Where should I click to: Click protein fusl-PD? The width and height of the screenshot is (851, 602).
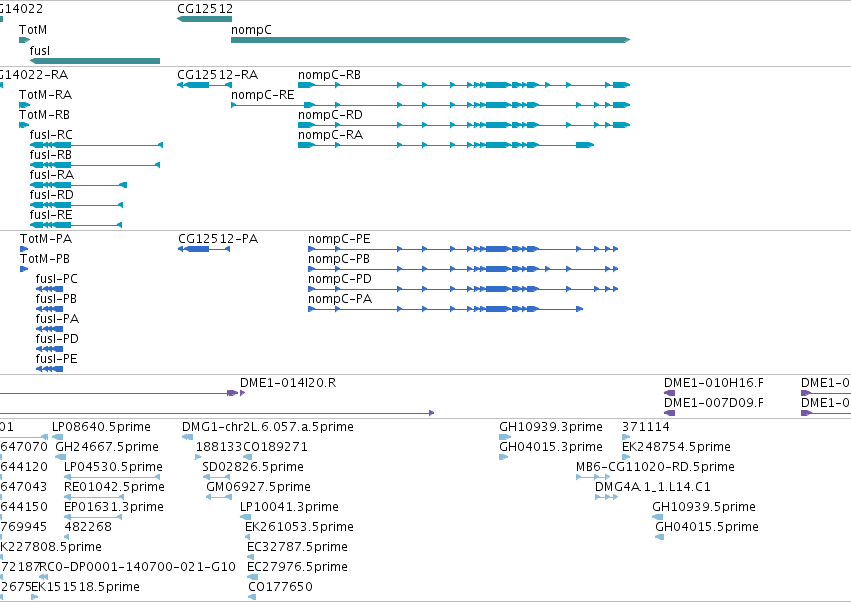click(x=49, y=349)
